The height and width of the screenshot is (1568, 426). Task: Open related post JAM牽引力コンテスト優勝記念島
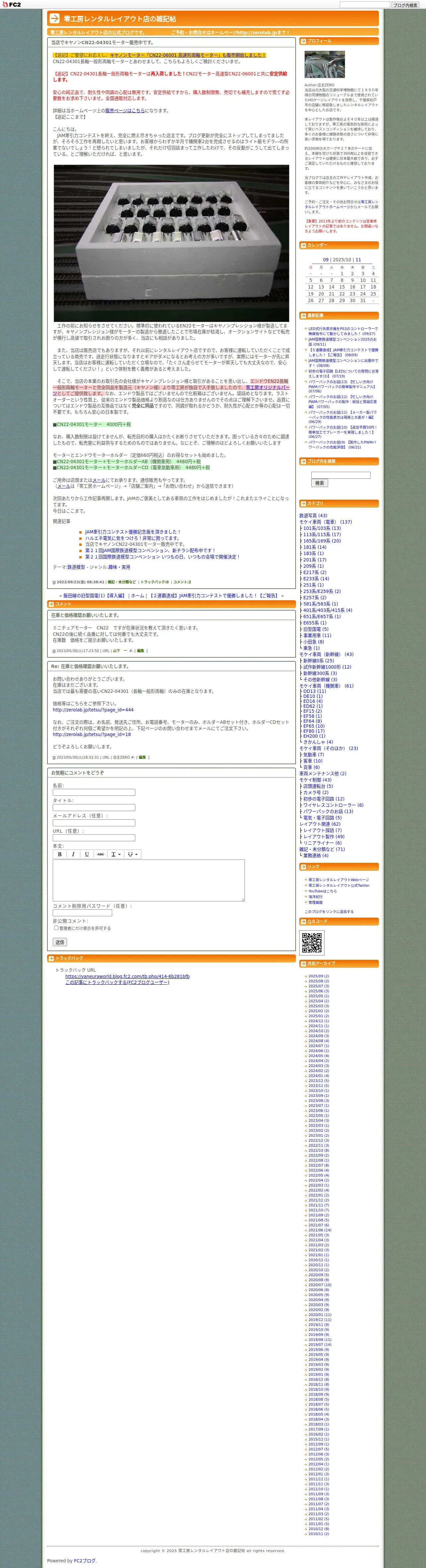click(133, 532)
